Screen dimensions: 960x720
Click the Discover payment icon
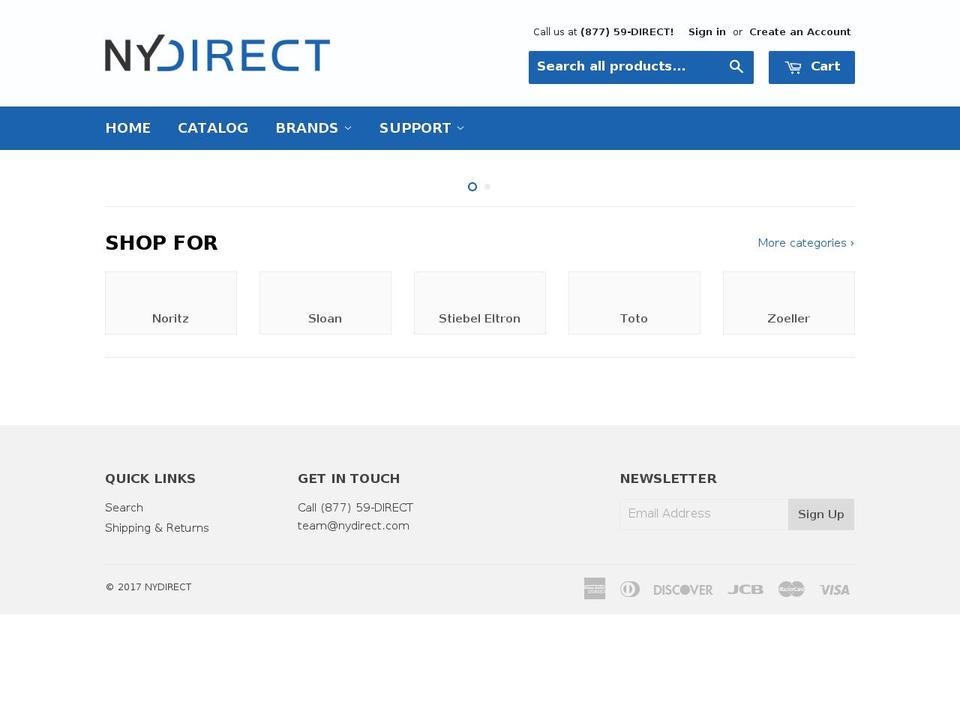pyautogui.click(x=683, y=590)
